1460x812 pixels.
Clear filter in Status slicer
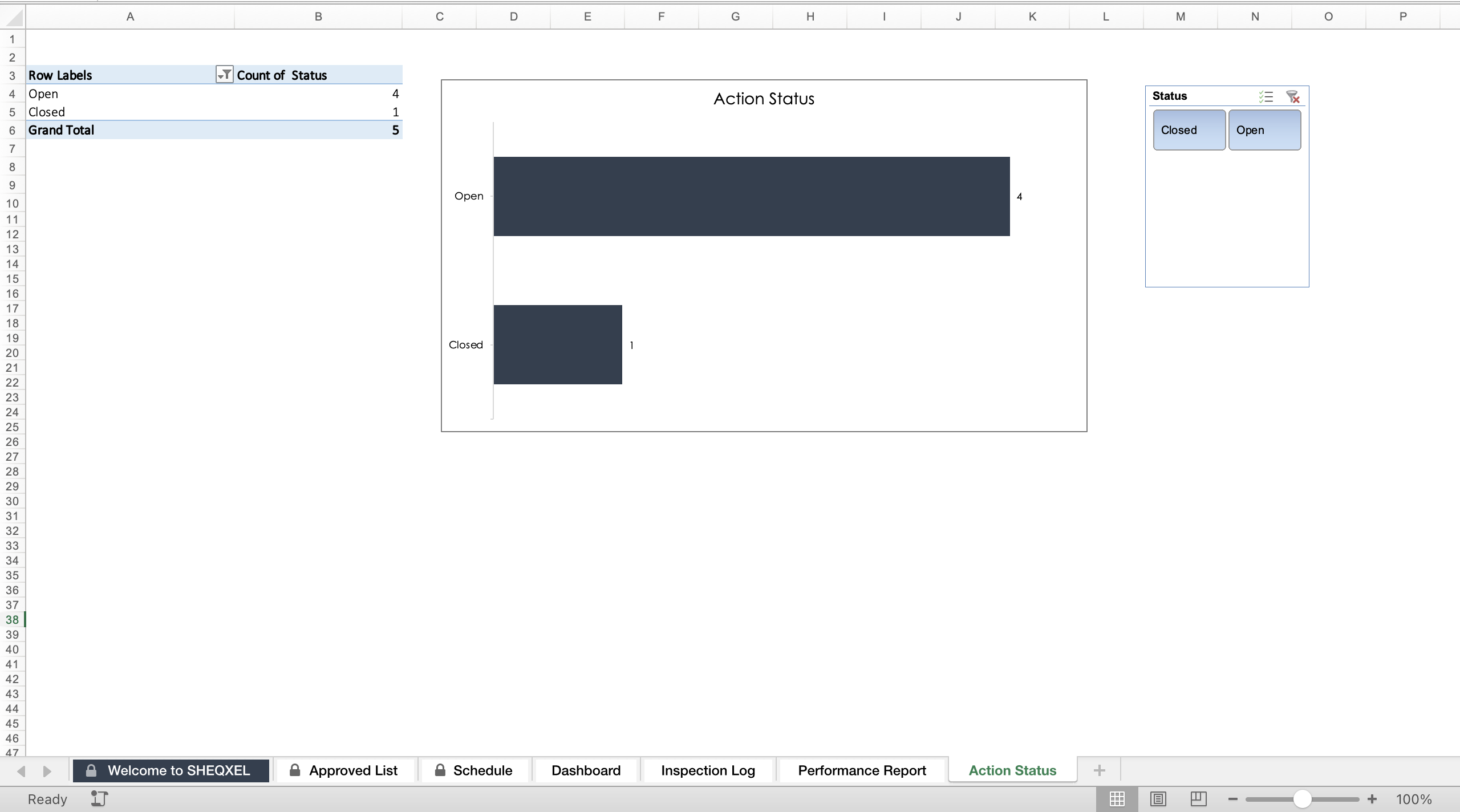(x=1293, y=96)
